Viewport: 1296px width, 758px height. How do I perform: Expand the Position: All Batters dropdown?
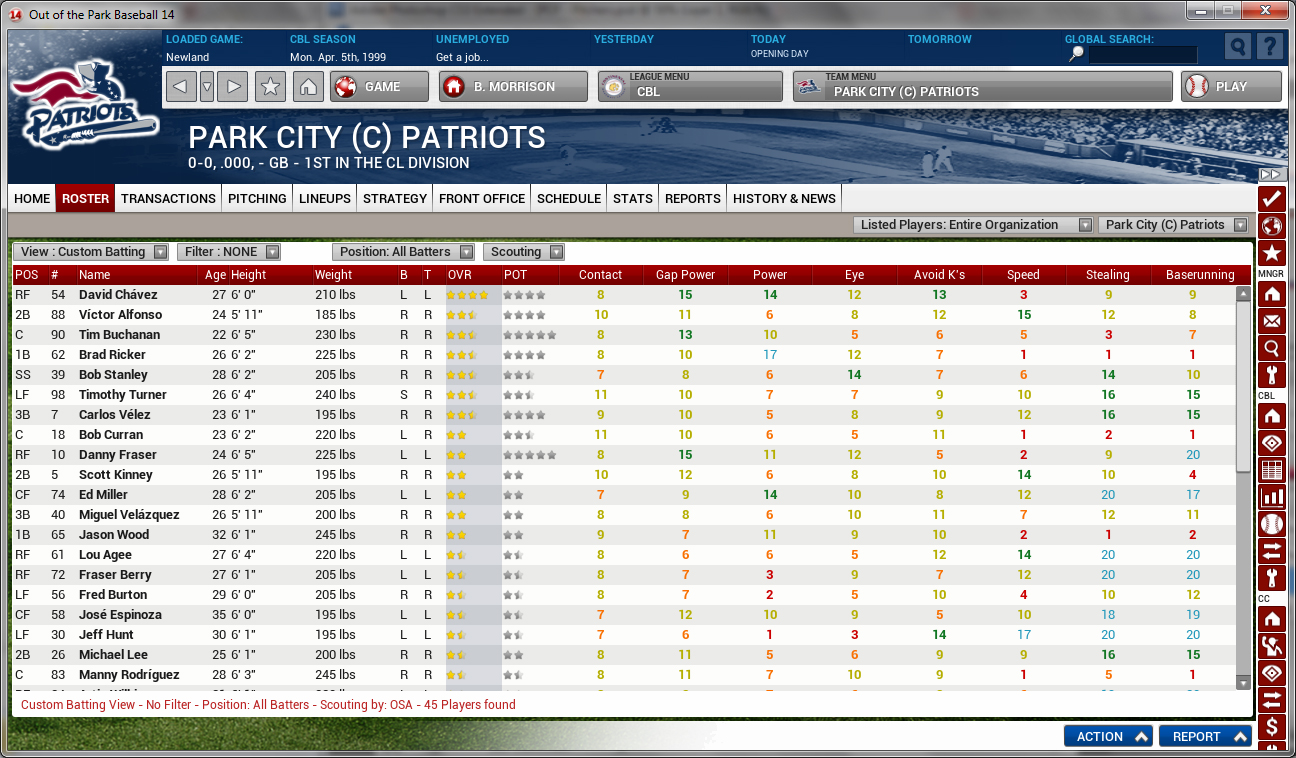point(405,252)
